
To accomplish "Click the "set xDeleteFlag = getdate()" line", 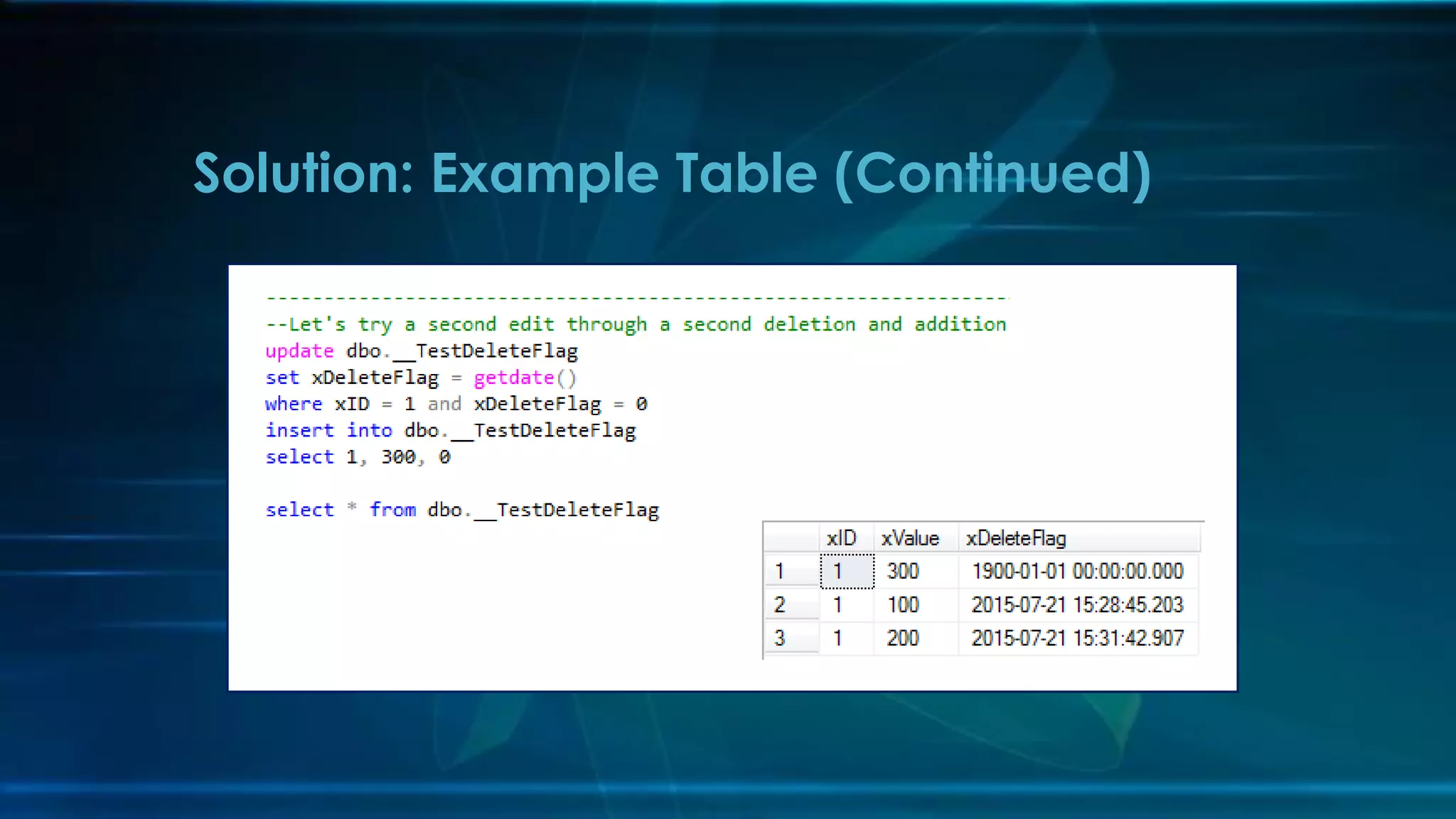I will [421, 378].
